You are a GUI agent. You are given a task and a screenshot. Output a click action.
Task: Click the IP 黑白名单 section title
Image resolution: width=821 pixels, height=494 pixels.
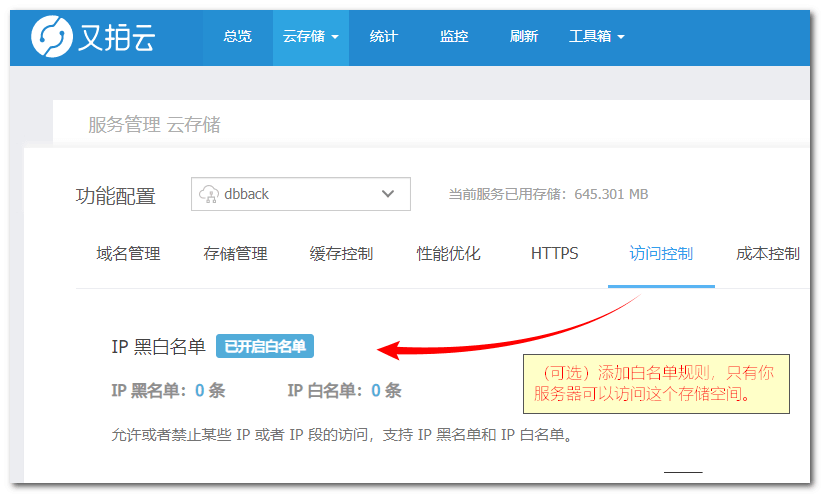click(x=158, y=347)
